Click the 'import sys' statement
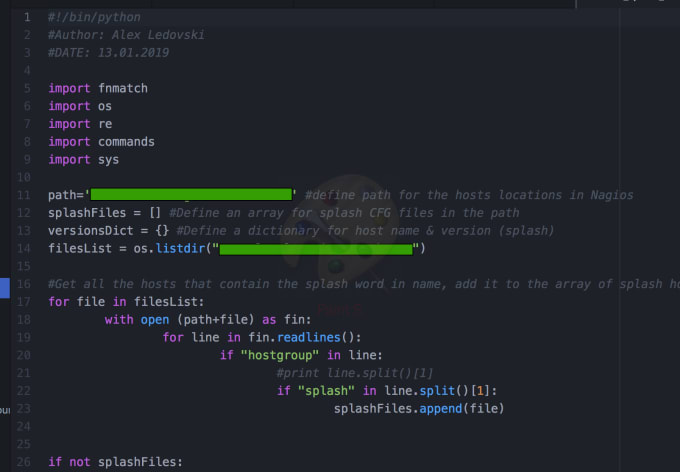This screenshot has height=472, width=680. pos(83,160)
